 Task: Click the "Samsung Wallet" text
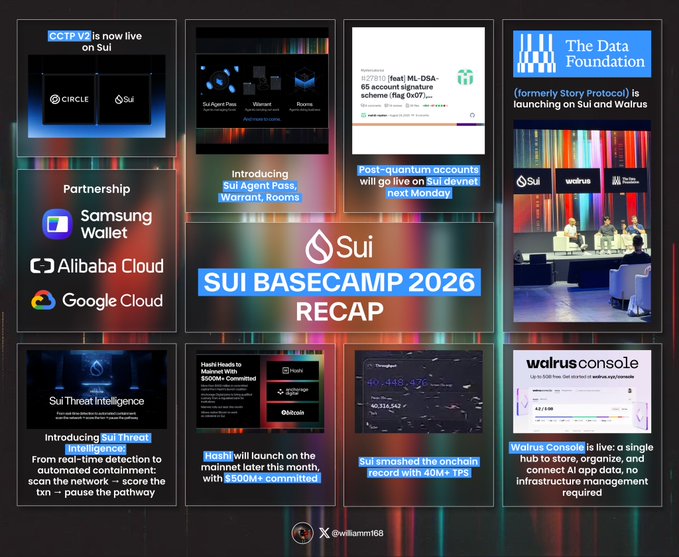click(116, 224)
